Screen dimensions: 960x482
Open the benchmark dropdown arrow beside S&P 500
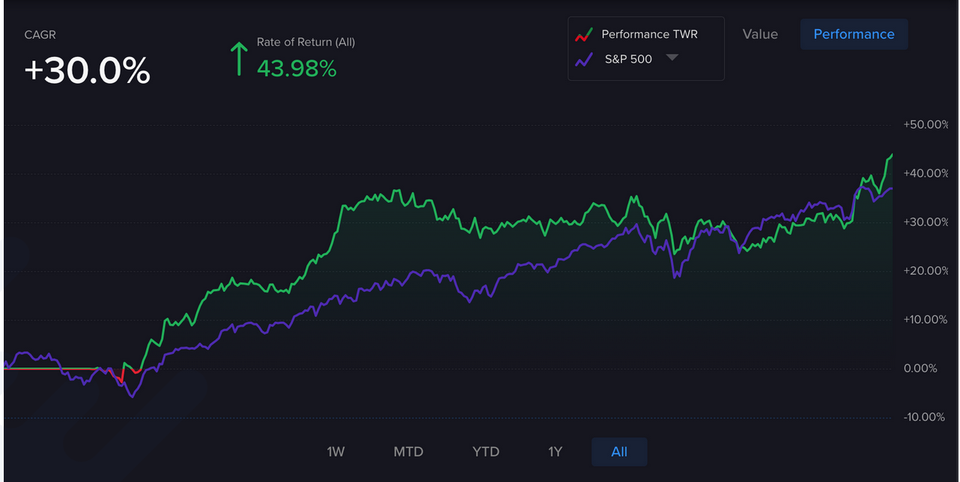pyautogui.click(x=672, y=58)
